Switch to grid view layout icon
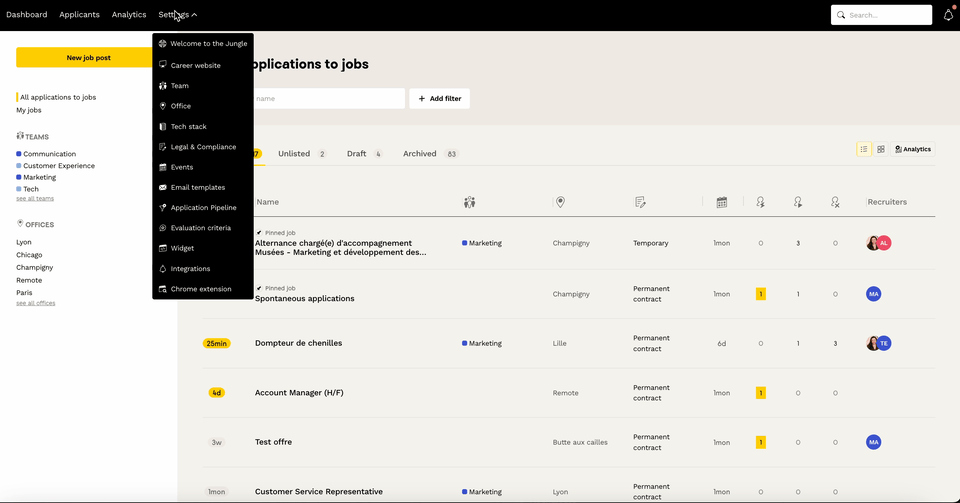This screenshot has width=960, height=503. pyautogui.click(x=881, y=149)
